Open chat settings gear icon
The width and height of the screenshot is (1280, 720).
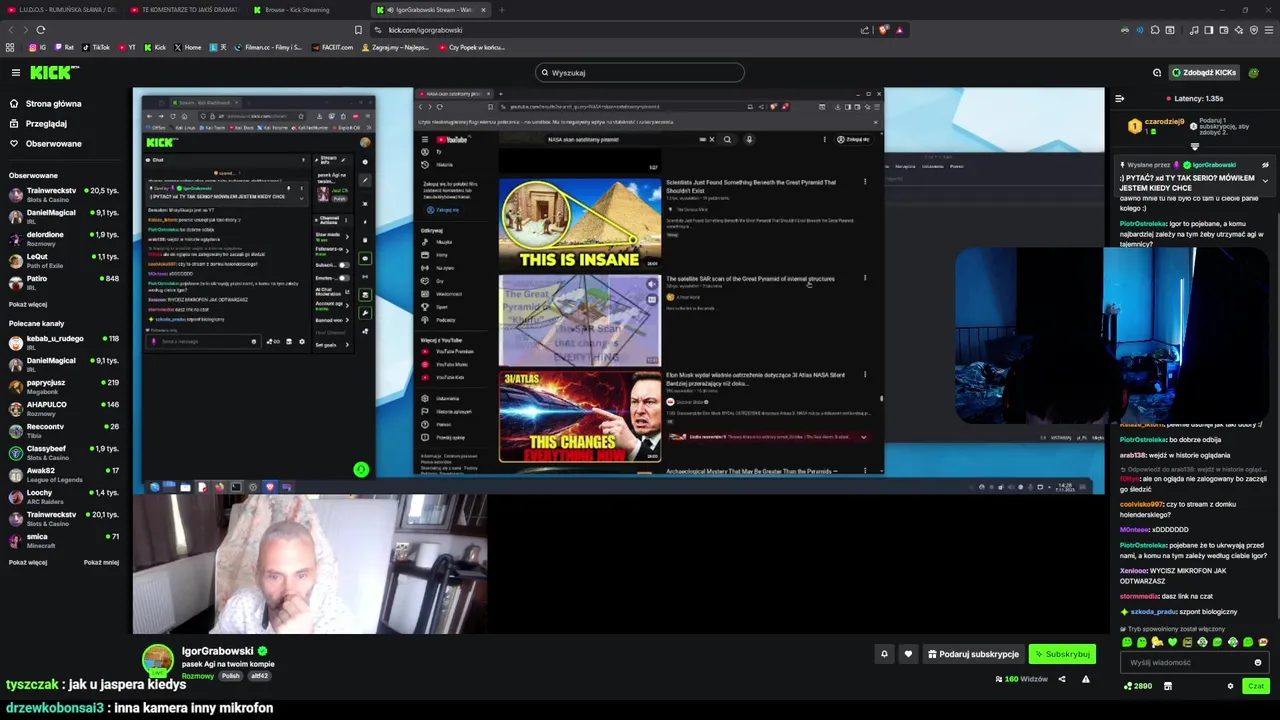(1230, 686)
